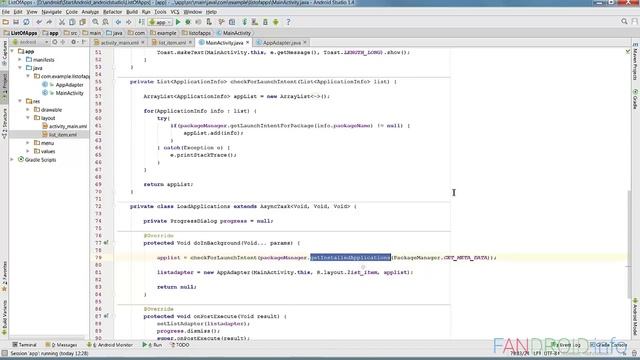Click Scroll from Source target icon
Screen dimensions: 640x360
(x=55, y=42)
